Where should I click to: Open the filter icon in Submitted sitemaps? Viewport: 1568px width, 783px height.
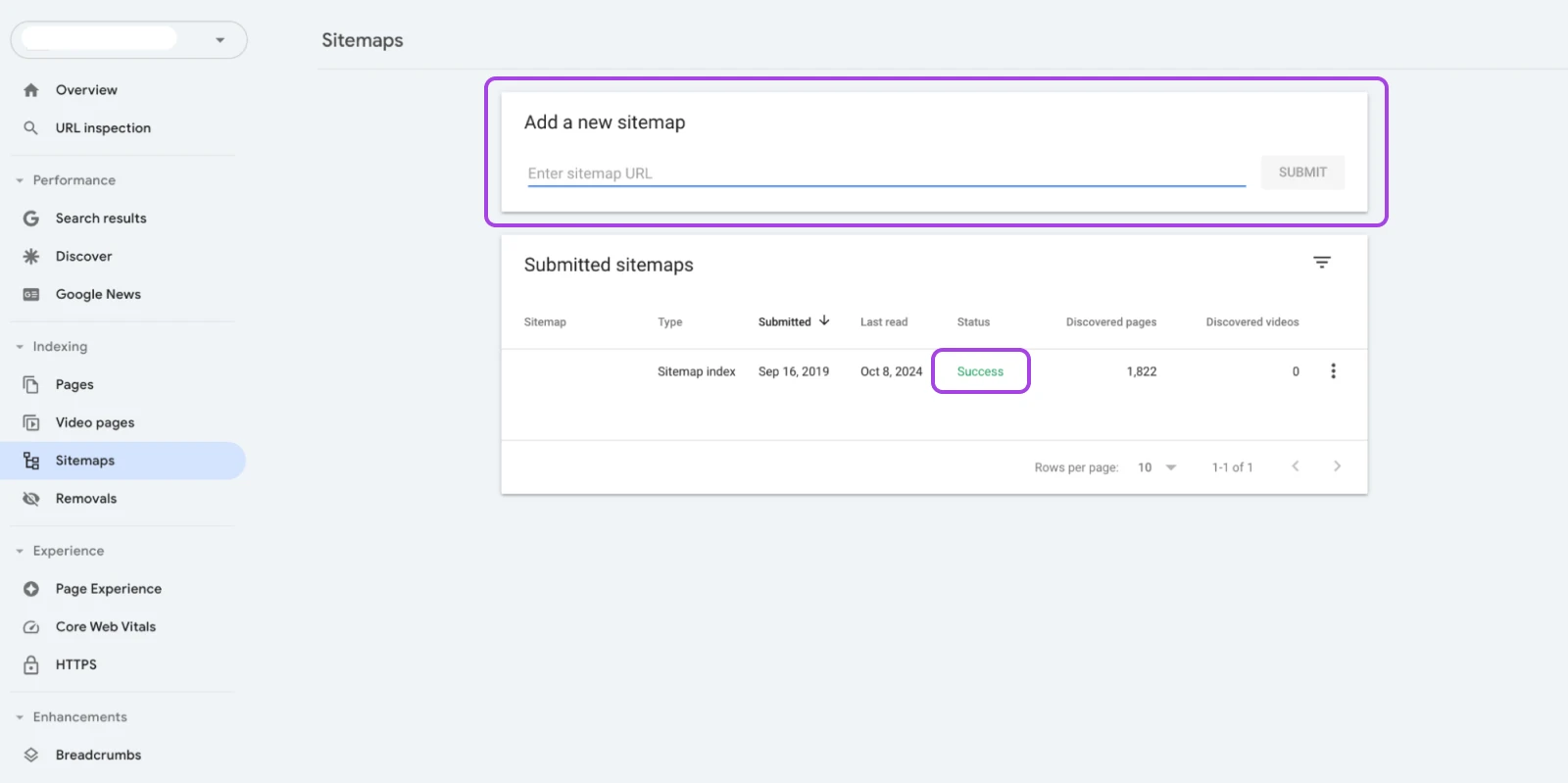1322,263
